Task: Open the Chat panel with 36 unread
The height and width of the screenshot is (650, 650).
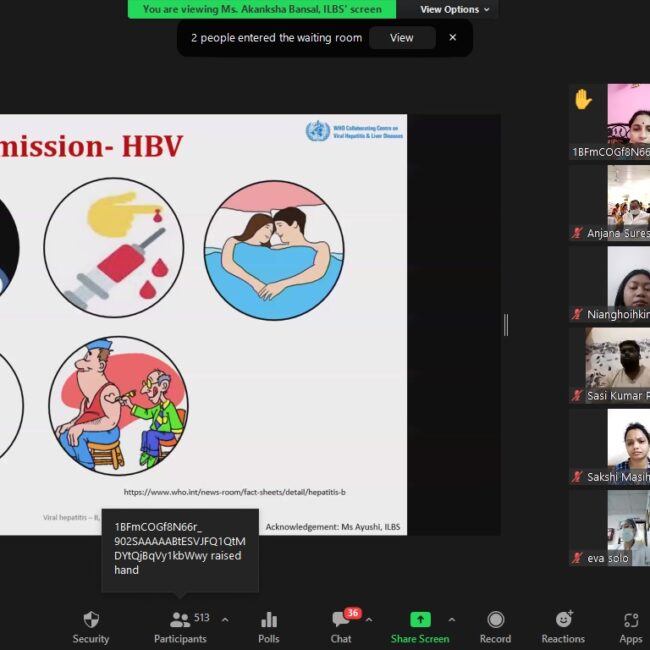Action: 342,620
